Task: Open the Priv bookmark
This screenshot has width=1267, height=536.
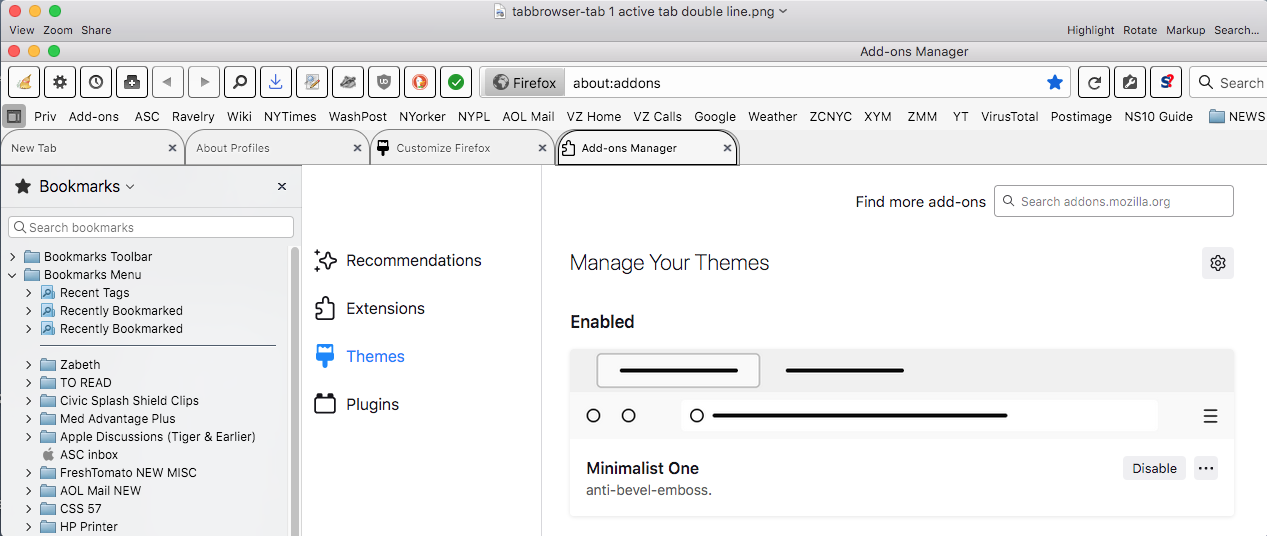Action: tap(45, 116)
